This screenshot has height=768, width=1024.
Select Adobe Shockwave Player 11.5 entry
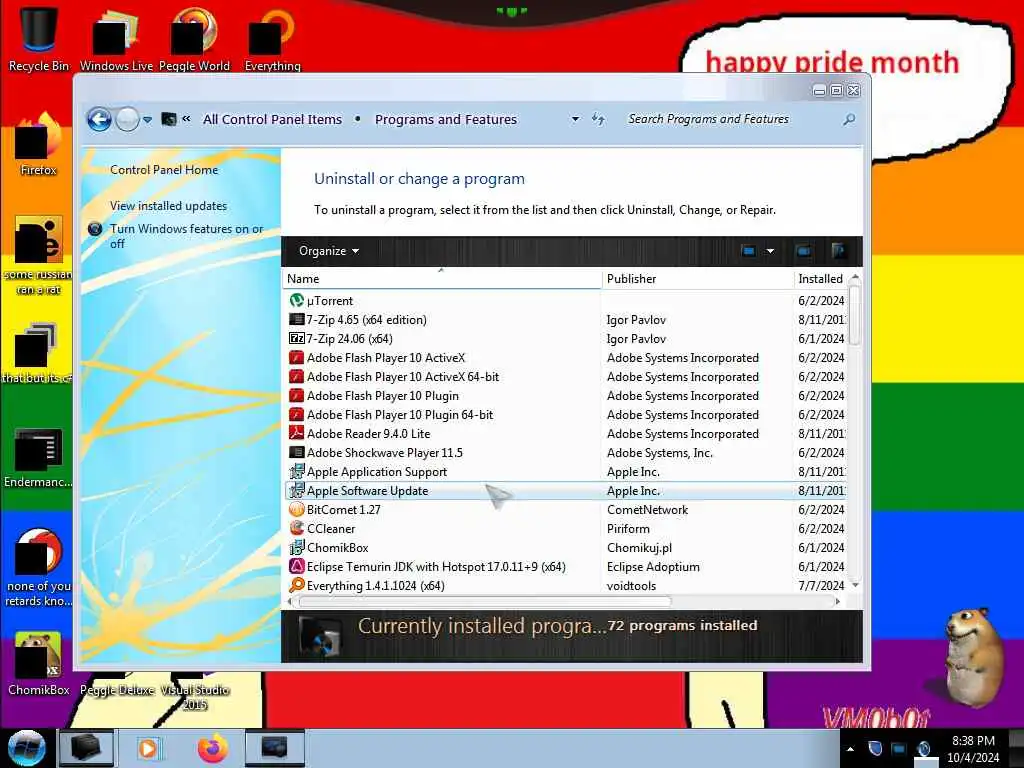(566, 452)
